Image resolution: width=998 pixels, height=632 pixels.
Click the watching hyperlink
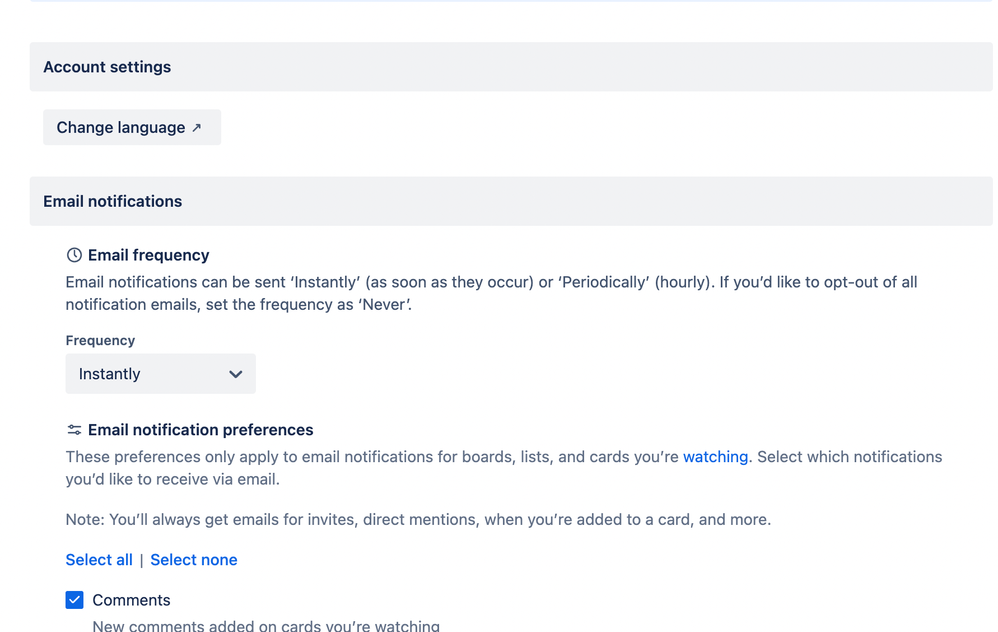pos(715,456)
